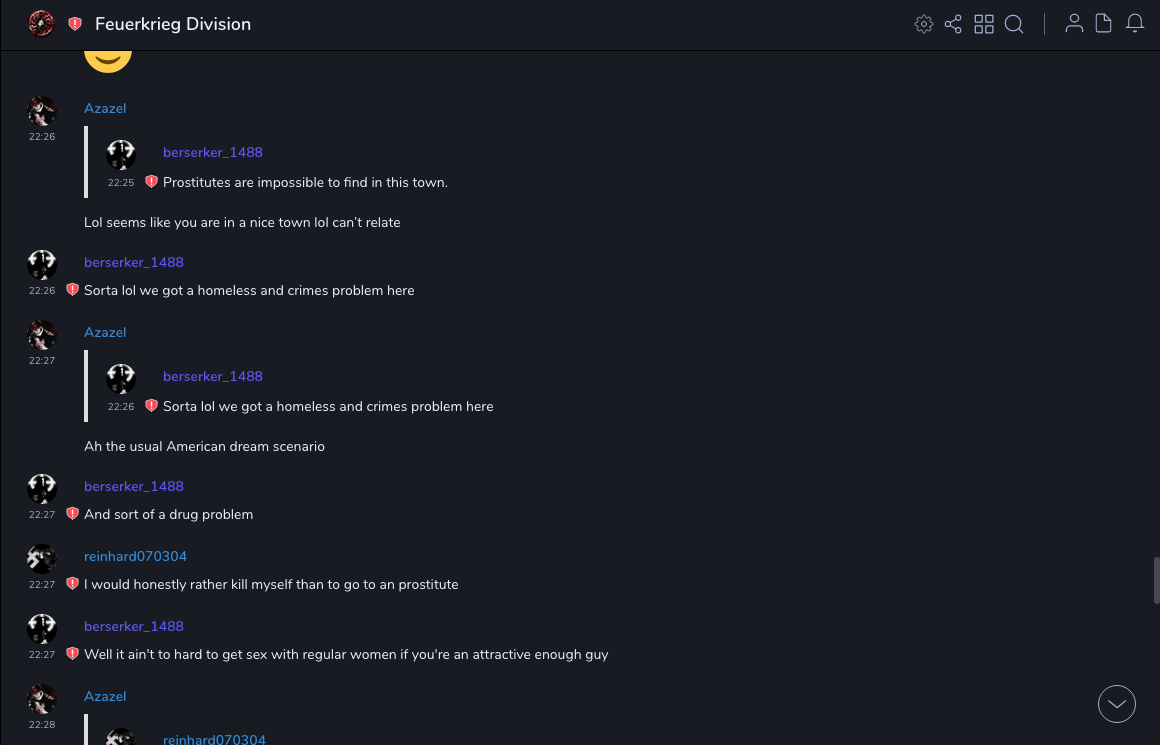Image resolution: width=1160 pixels, height=745 pixels.
Task: Open the grid view icon
Action: tap(984, 24)
